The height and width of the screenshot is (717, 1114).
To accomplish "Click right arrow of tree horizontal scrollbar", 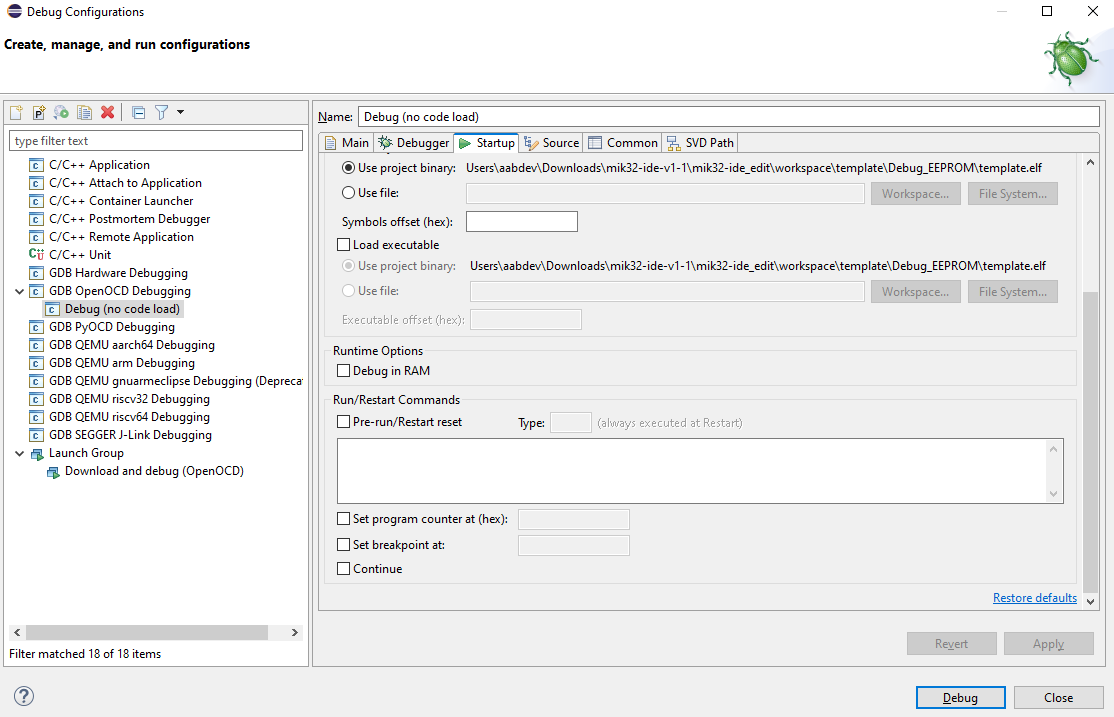I will (x=295, y=632).
